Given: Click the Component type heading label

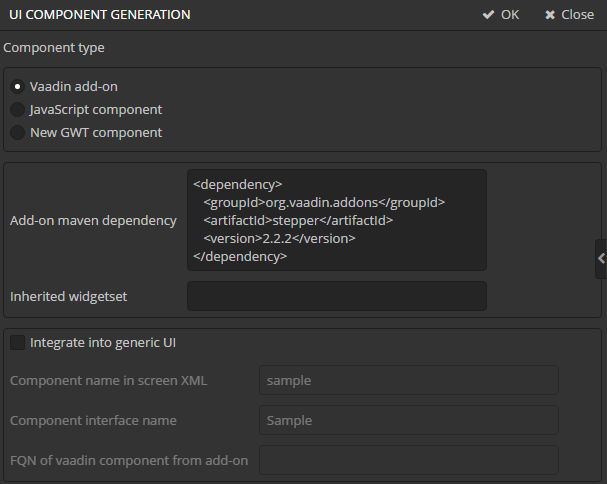Looking at the screenshot, I should click(54, 47).
